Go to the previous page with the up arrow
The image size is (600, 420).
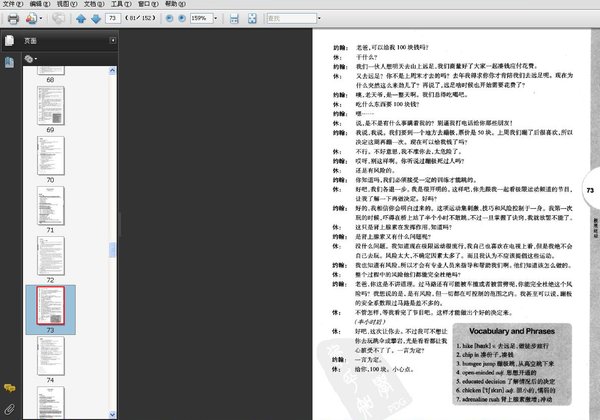[x=81, y=18]
